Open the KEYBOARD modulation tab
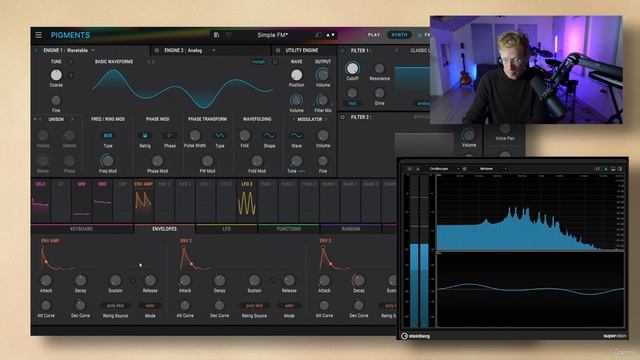The width and height of the screenshot is (640, 360). pyautogui.click(x=82, y=229)
